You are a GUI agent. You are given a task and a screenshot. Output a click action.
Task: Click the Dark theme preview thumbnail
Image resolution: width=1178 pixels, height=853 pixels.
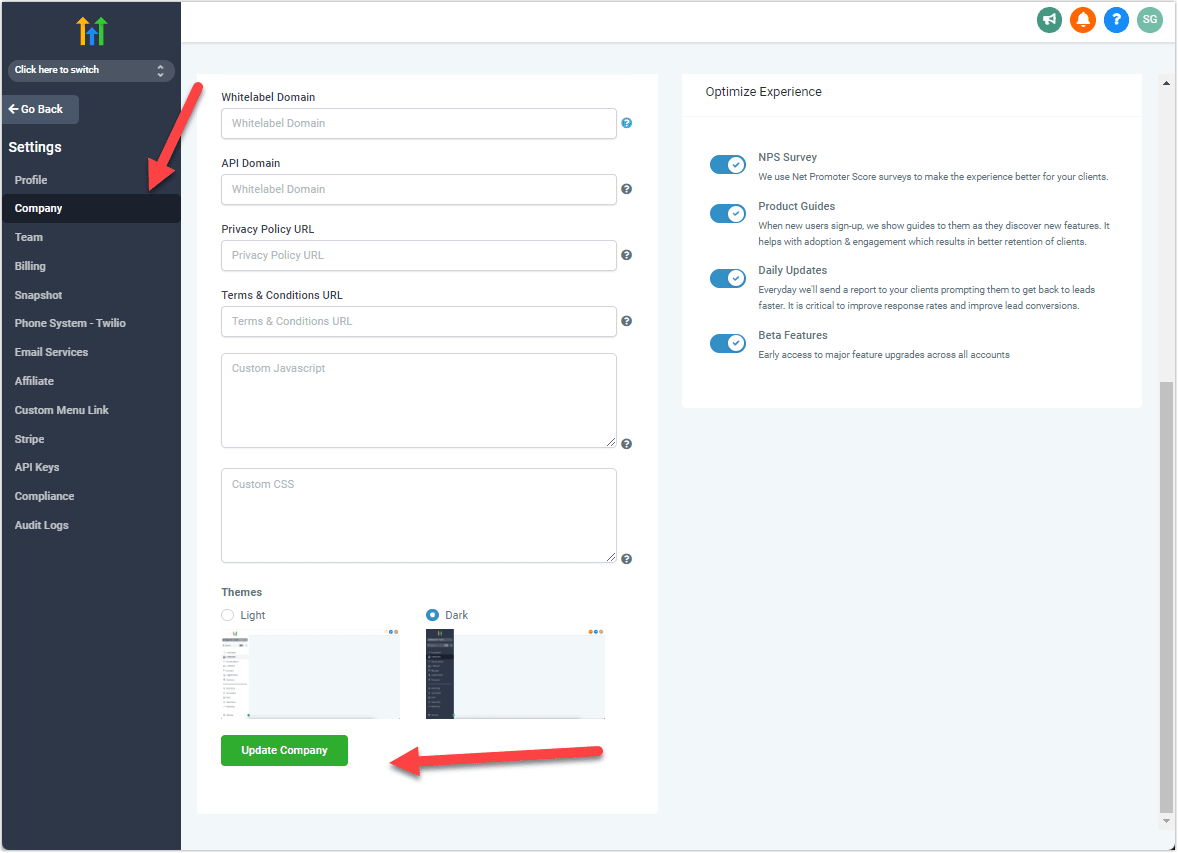[515, 674]
